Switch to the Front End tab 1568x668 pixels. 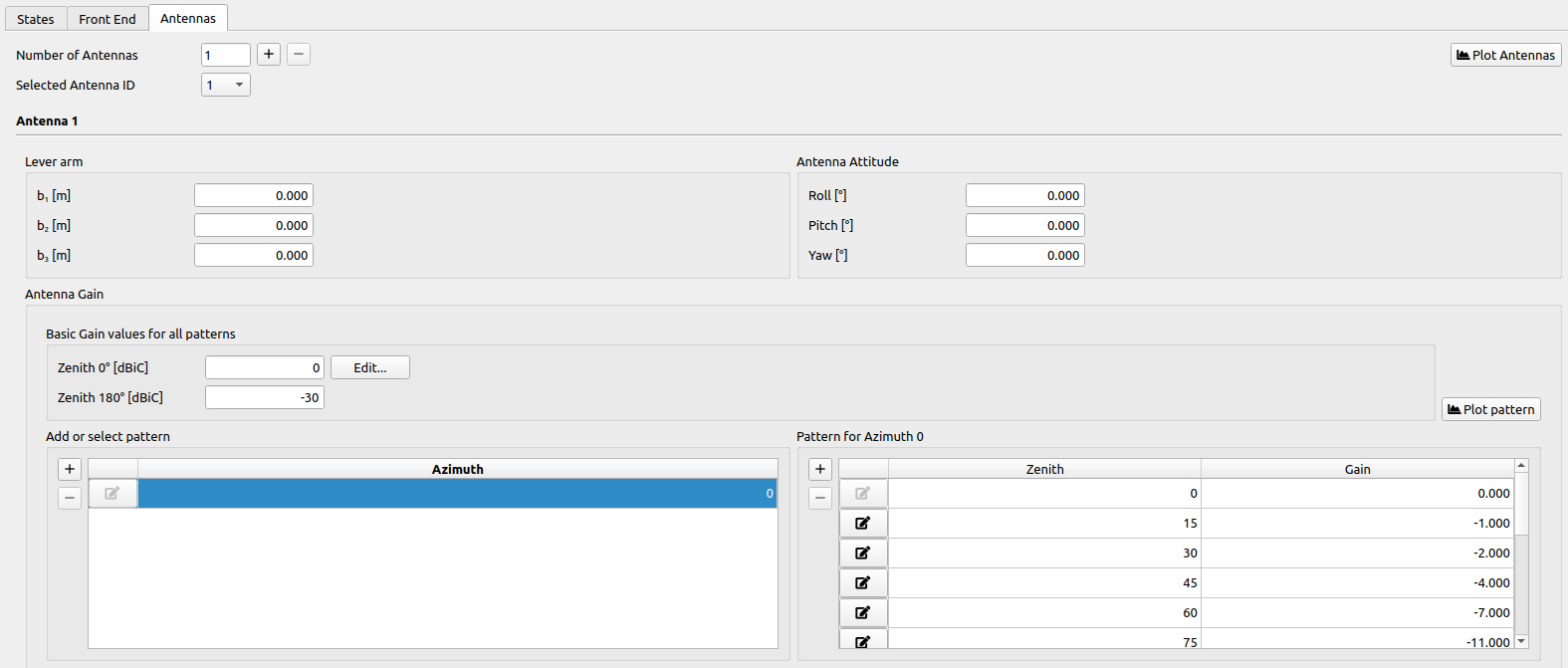click(x=108, y=19)
